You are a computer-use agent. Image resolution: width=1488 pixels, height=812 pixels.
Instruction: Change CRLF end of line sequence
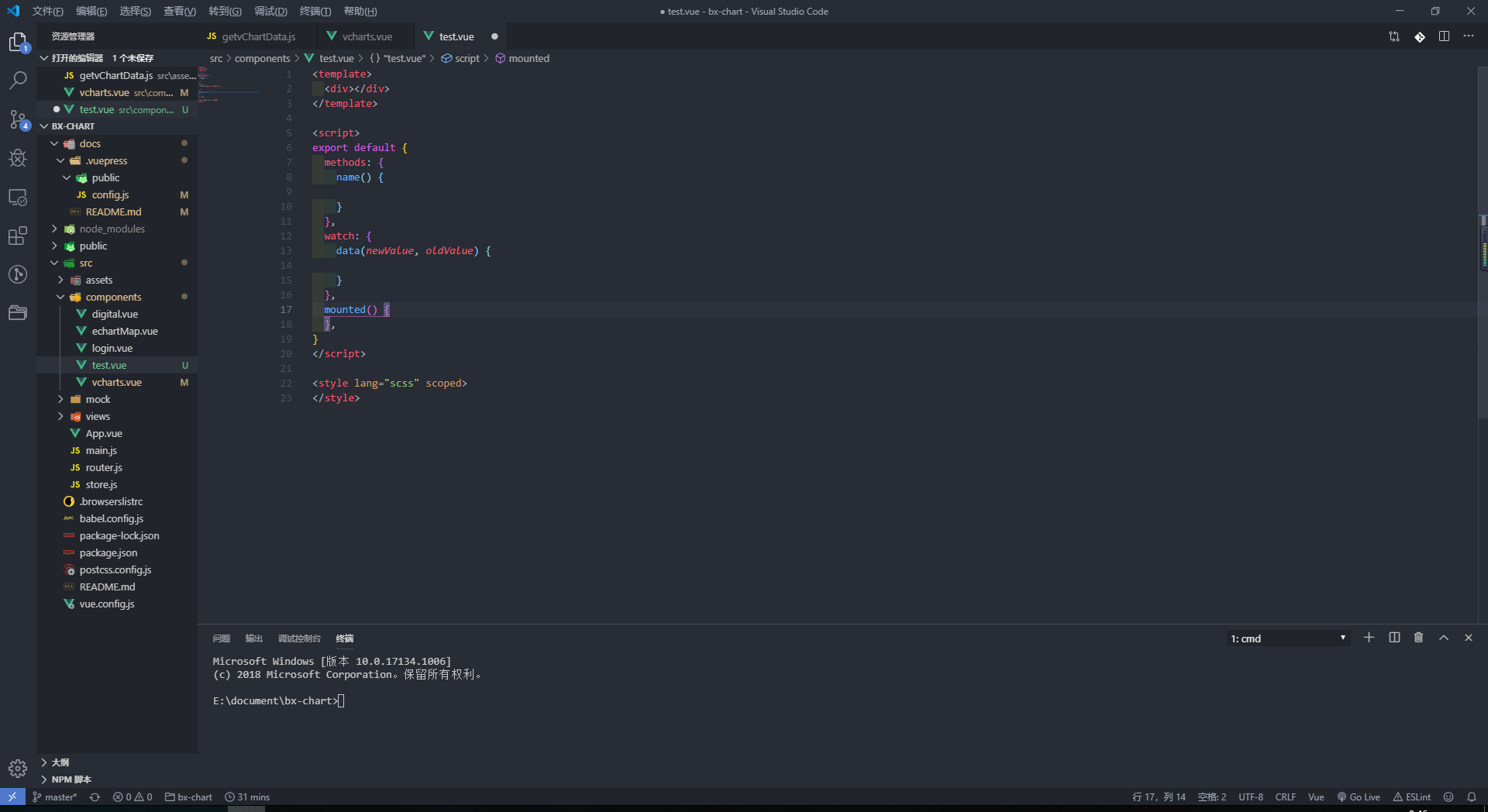1286,797
